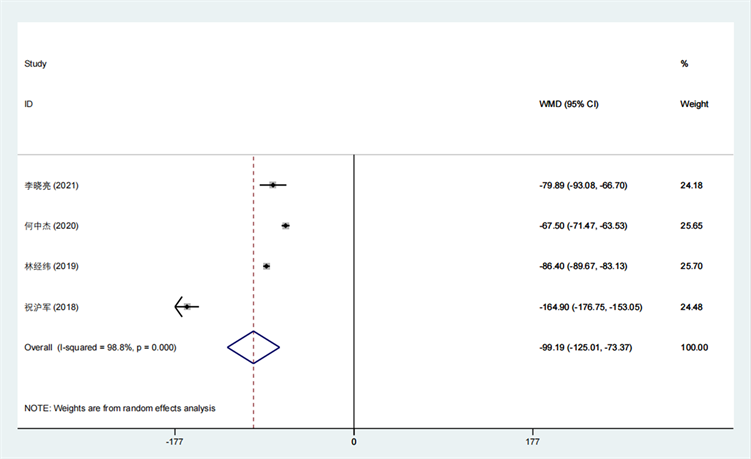This screenshot has width=751, height=459.
Task: Select the 林经纬 (2019) study name
Action: (x=51, y=266)
